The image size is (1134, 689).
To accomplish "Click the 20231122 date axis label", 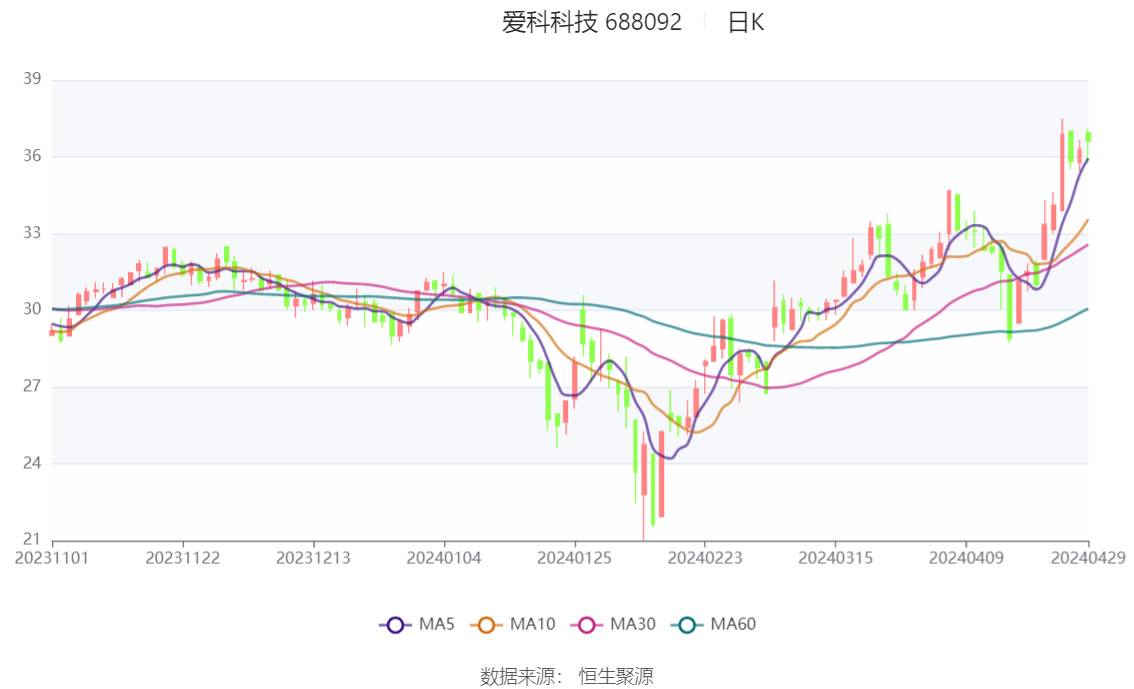I will click(x=182, y=558).
